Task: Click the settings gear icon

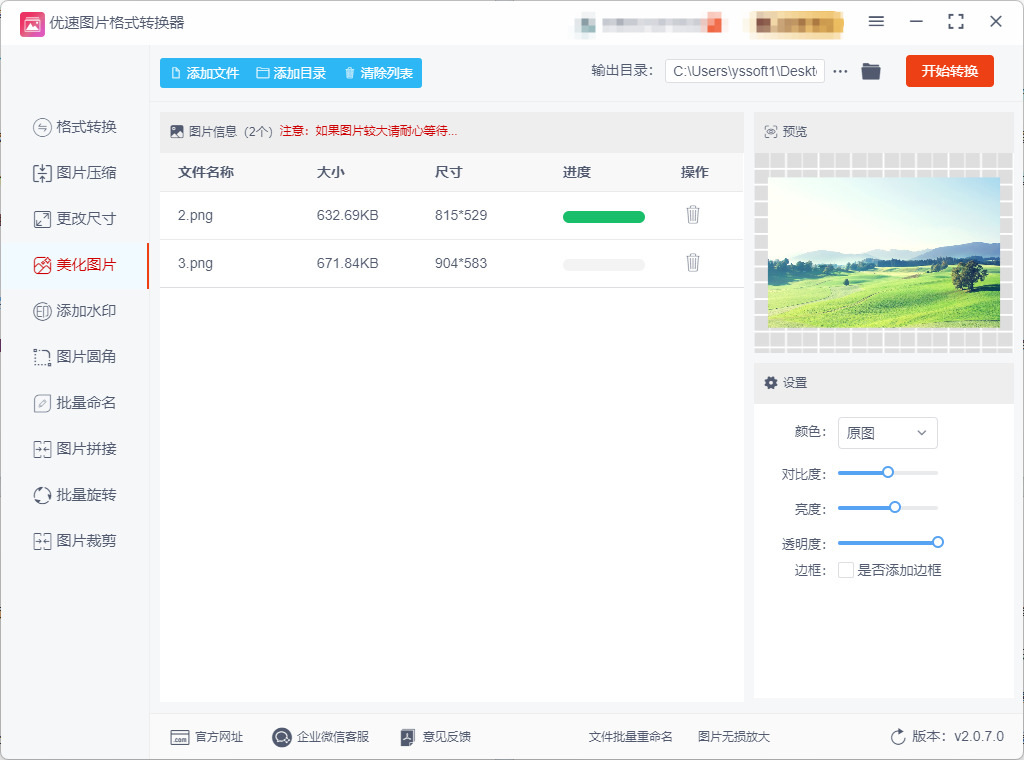Action: point(771,383)
